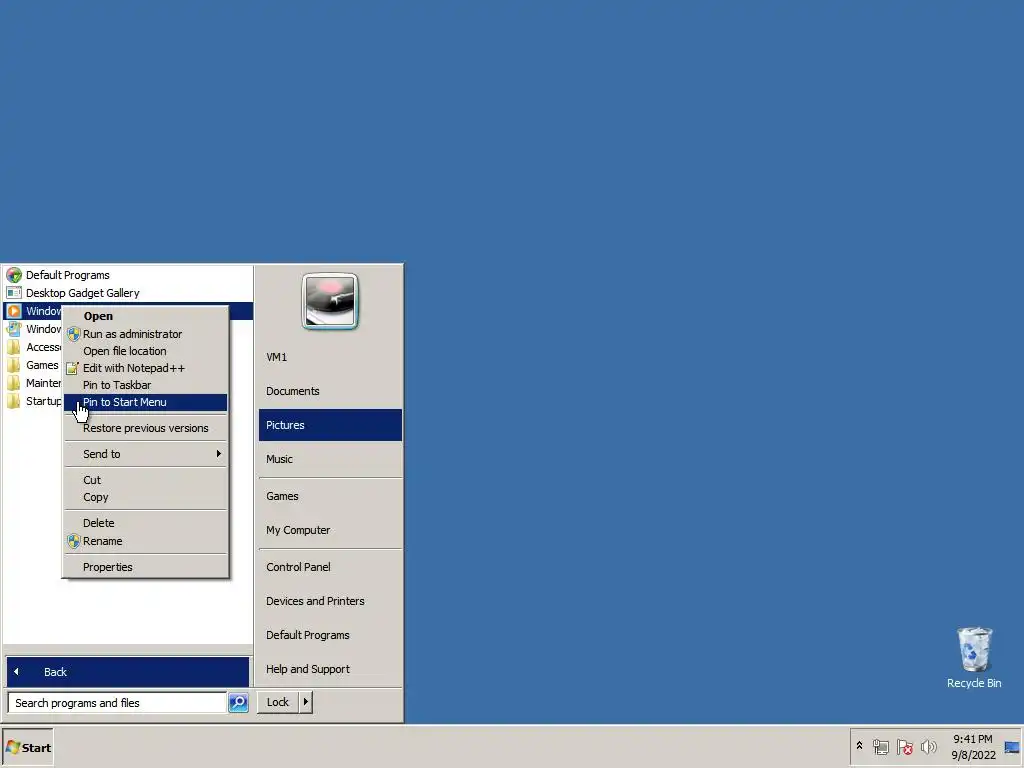Click the Lock button
Image resolution: width=1024 pixels, height=768 pixels.
tap(278, 702)
